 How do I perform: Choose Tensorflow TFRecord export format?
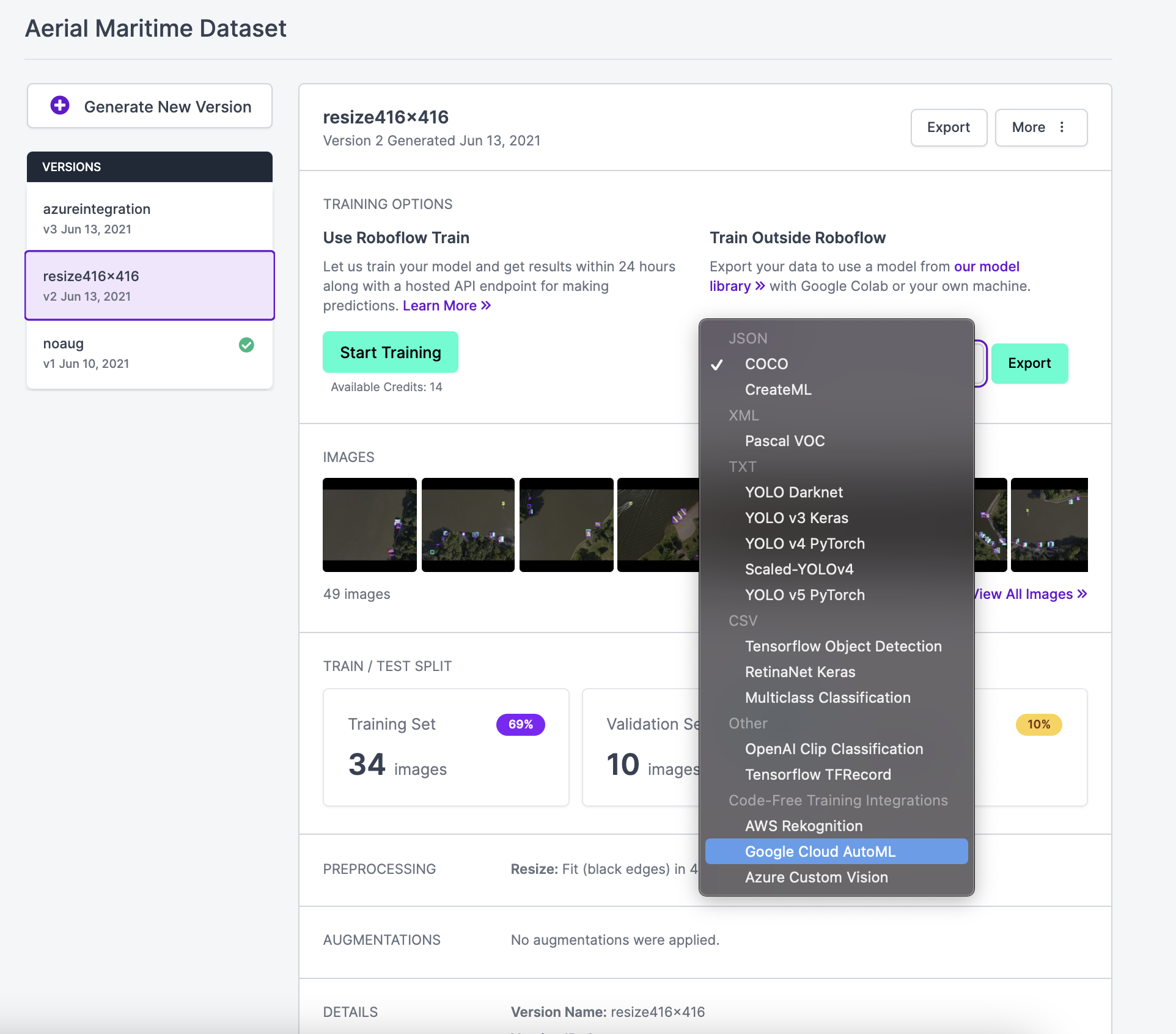point(818,774)
